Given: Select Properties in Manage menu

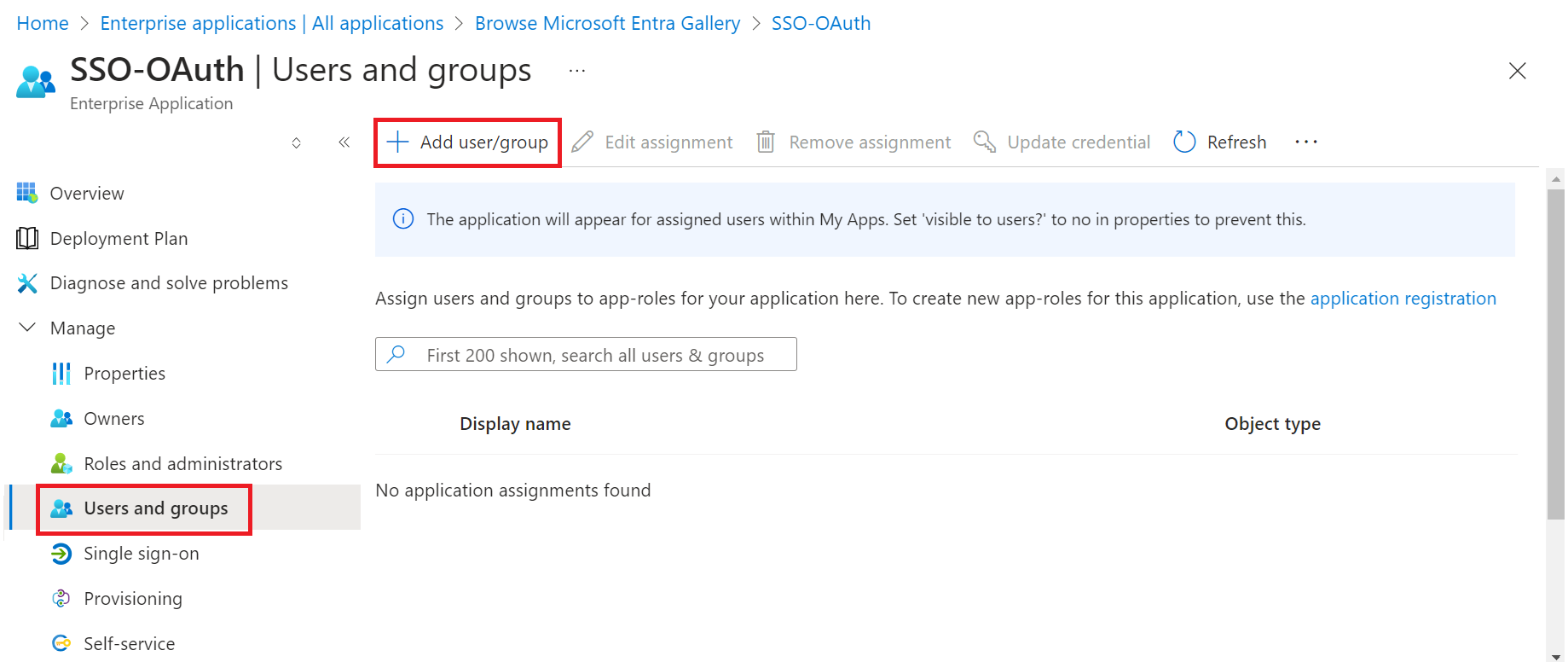Looking at the screenshot, I should [124, 374].
